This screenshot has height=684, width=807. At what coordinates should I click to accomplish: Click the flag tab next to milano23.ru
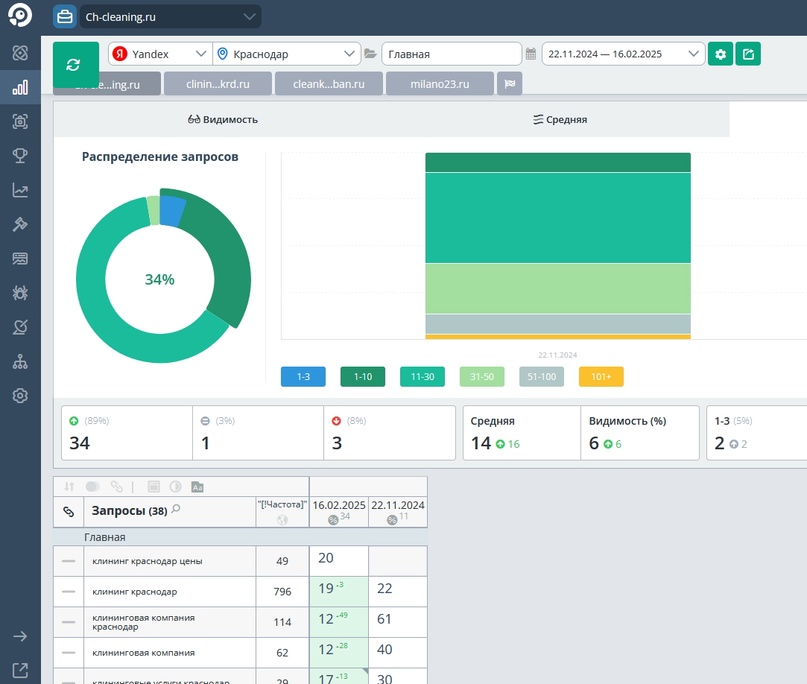click(510, 84)
